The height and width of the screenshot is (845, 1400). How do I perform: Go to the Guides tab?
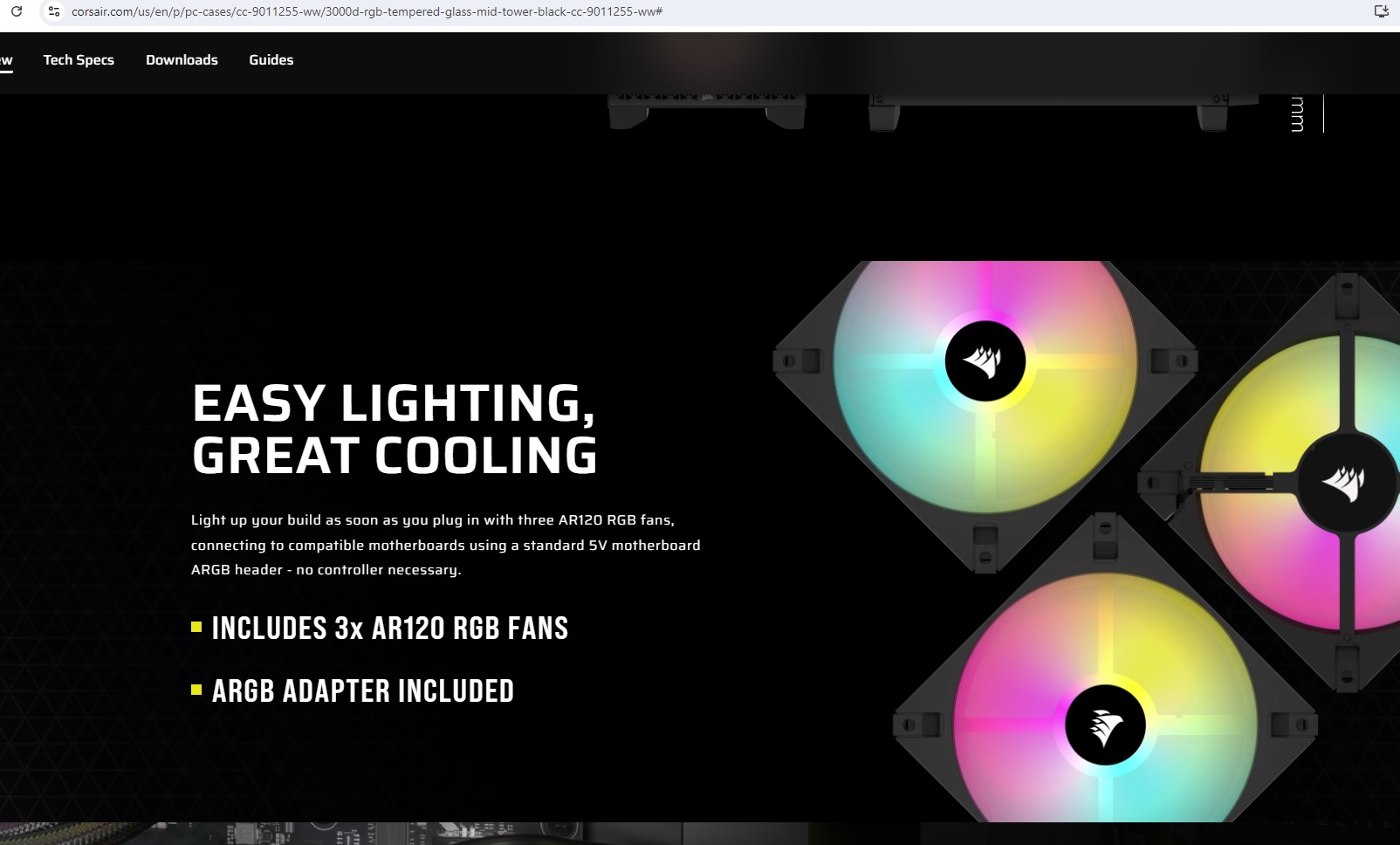(x=271, y=59)
